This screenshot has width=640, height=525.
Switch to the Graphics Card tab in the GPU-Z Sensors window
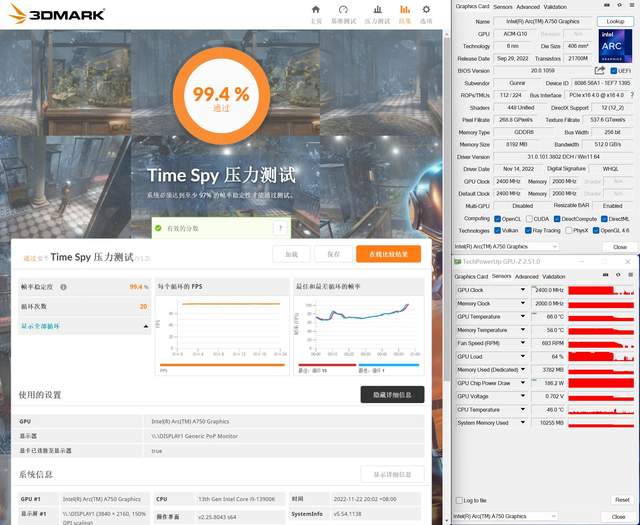click(x=471, y=276)
